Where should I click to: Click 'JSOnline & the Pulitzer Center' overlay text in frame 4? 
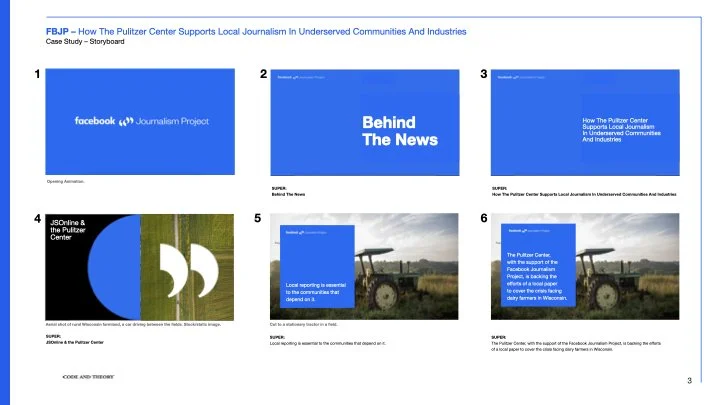coord(68,230)
